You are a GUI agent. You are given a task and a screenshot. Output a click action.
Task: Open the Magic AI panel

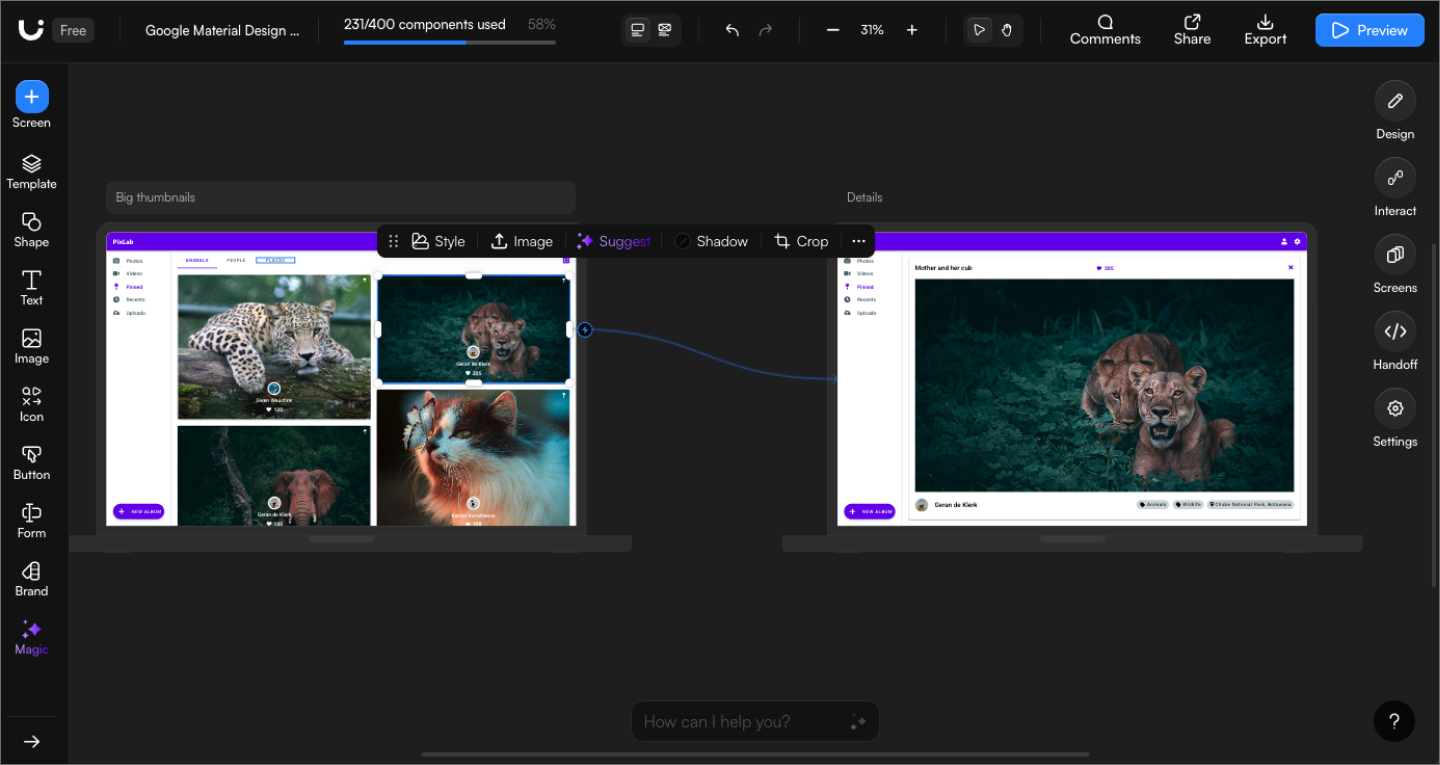31,636
